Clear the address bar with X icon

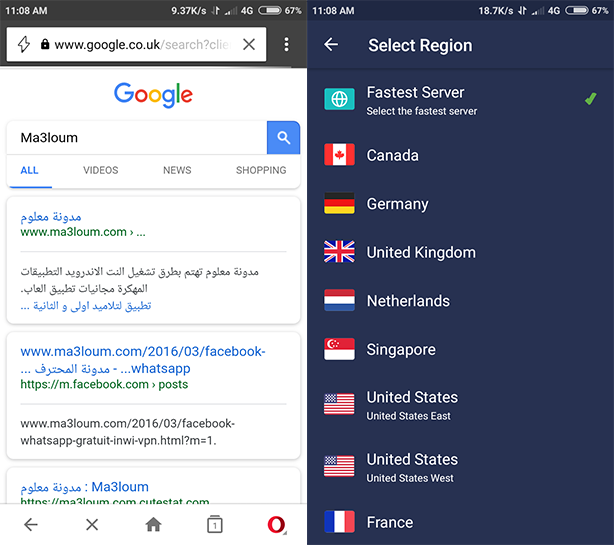click(x=249, y=44)
